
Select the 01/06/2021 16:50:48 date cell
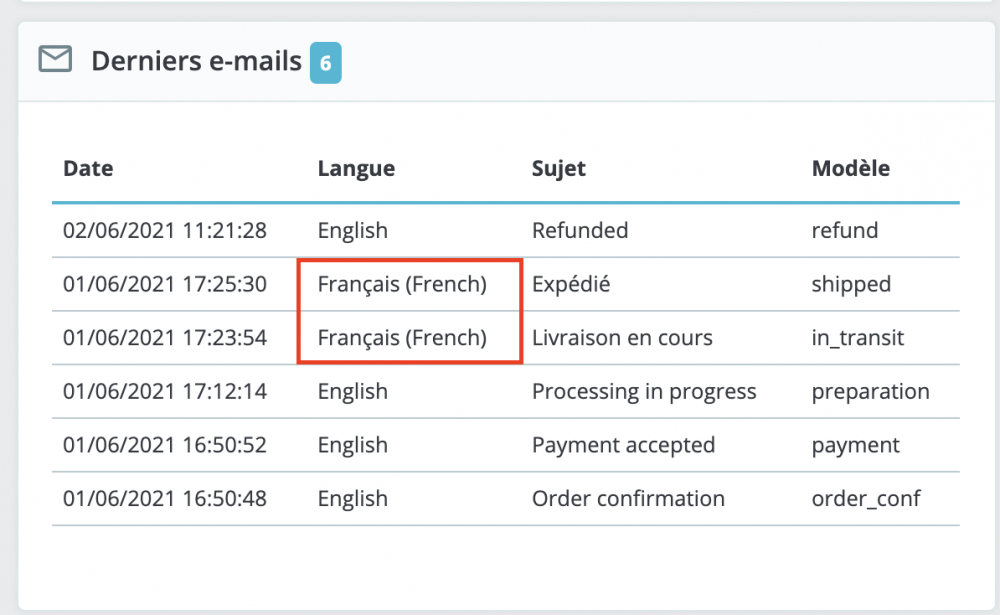[x=165, y=498]
